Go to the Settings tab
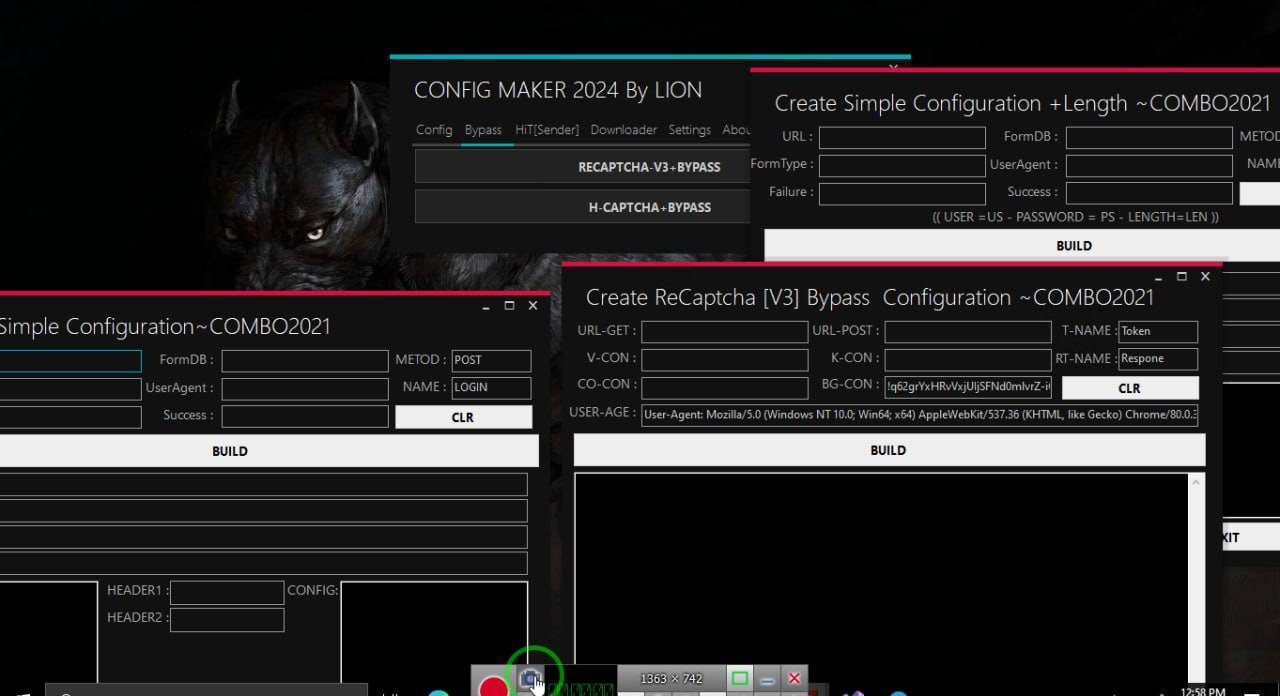Viewport: 1280px width, 696px height. [689, 130]
